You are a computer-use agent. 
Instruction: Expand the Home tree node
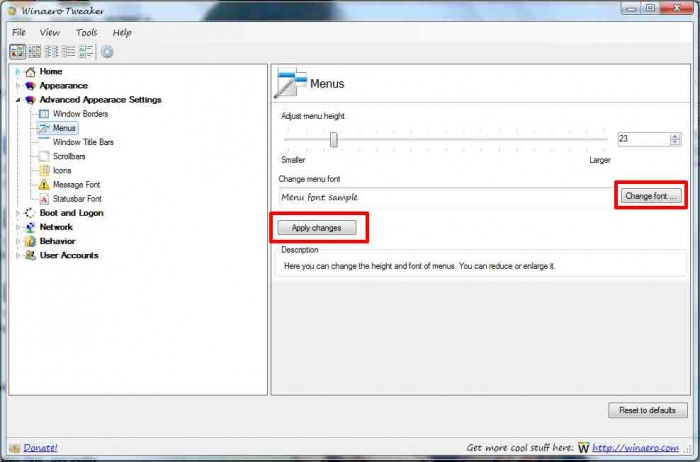[x=18, y=71]
